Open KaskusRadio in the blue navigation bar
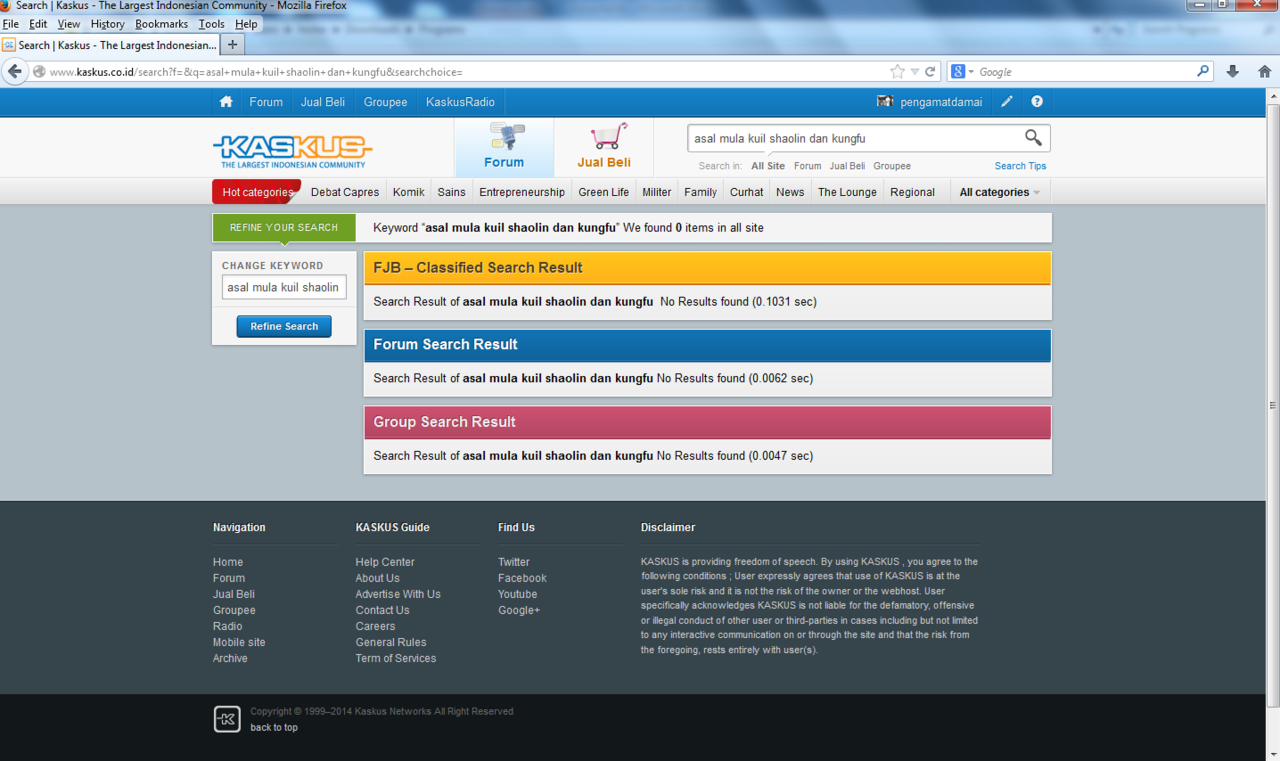Screen dimensions: 1280x761 click(460, 102)
